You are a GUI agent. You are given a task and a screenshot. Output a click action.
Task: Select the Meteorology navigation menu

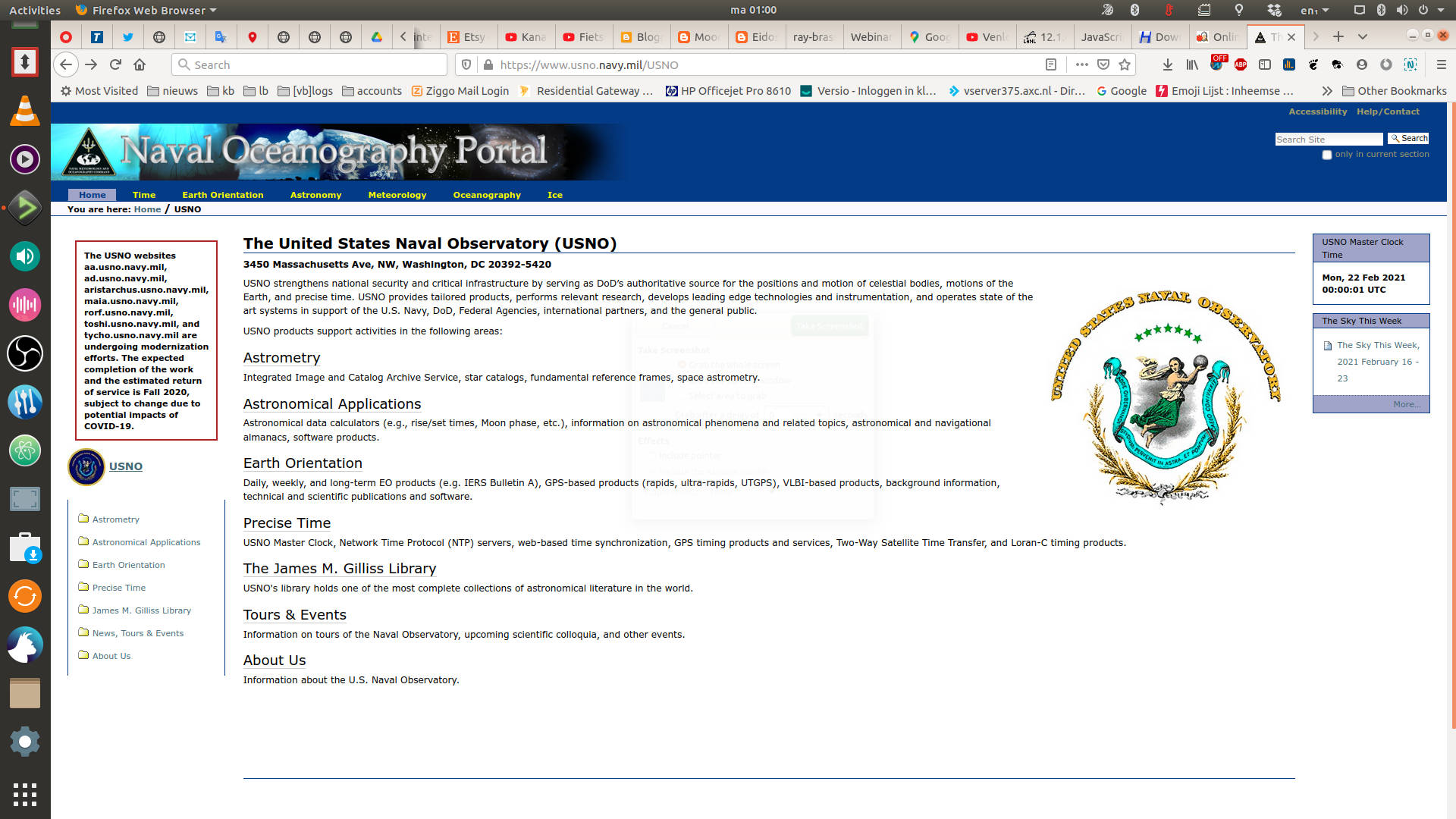[397, 195]
